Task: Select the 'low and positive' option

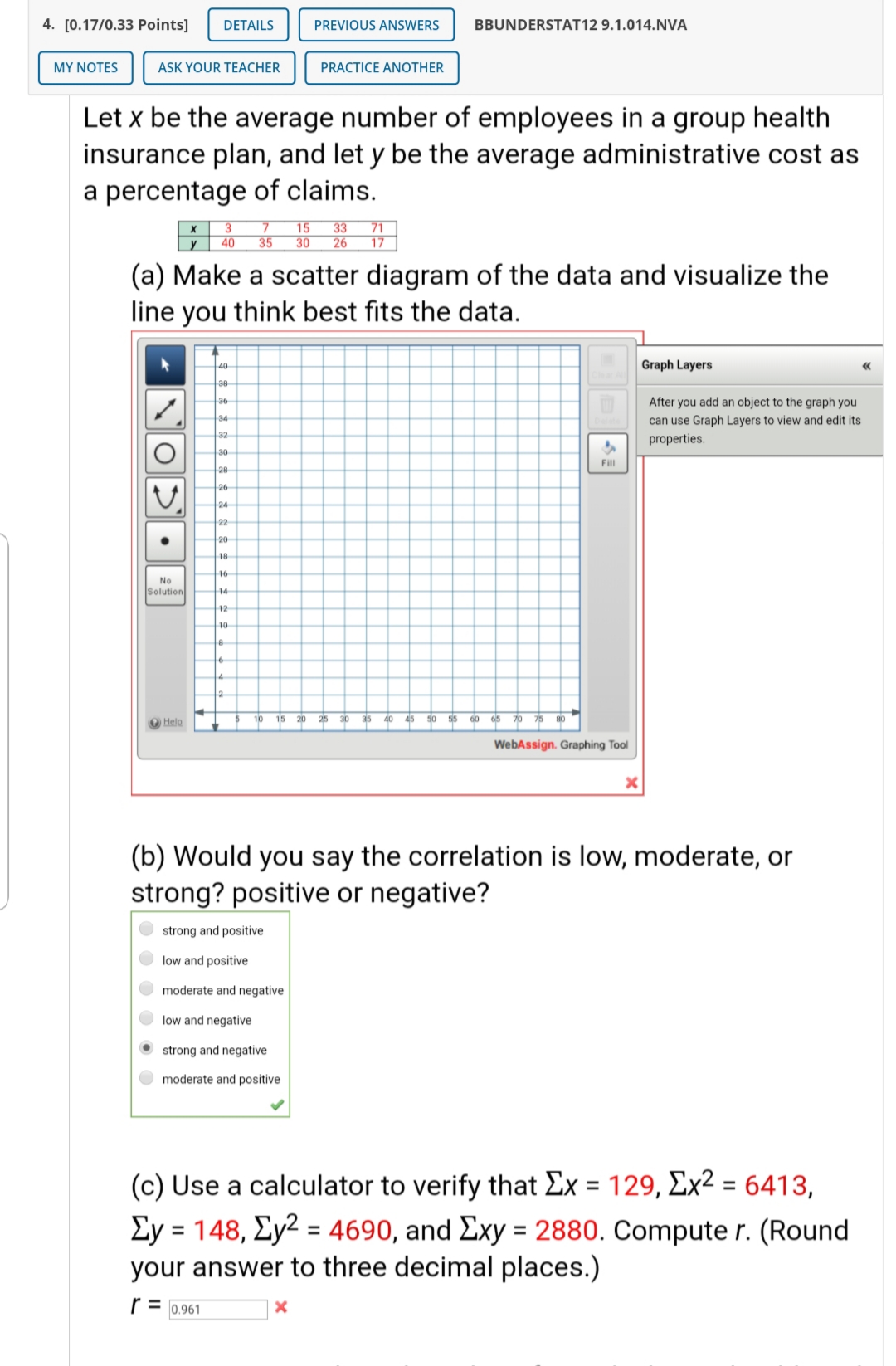Action: pyautogui.click(x=146, y=960)
